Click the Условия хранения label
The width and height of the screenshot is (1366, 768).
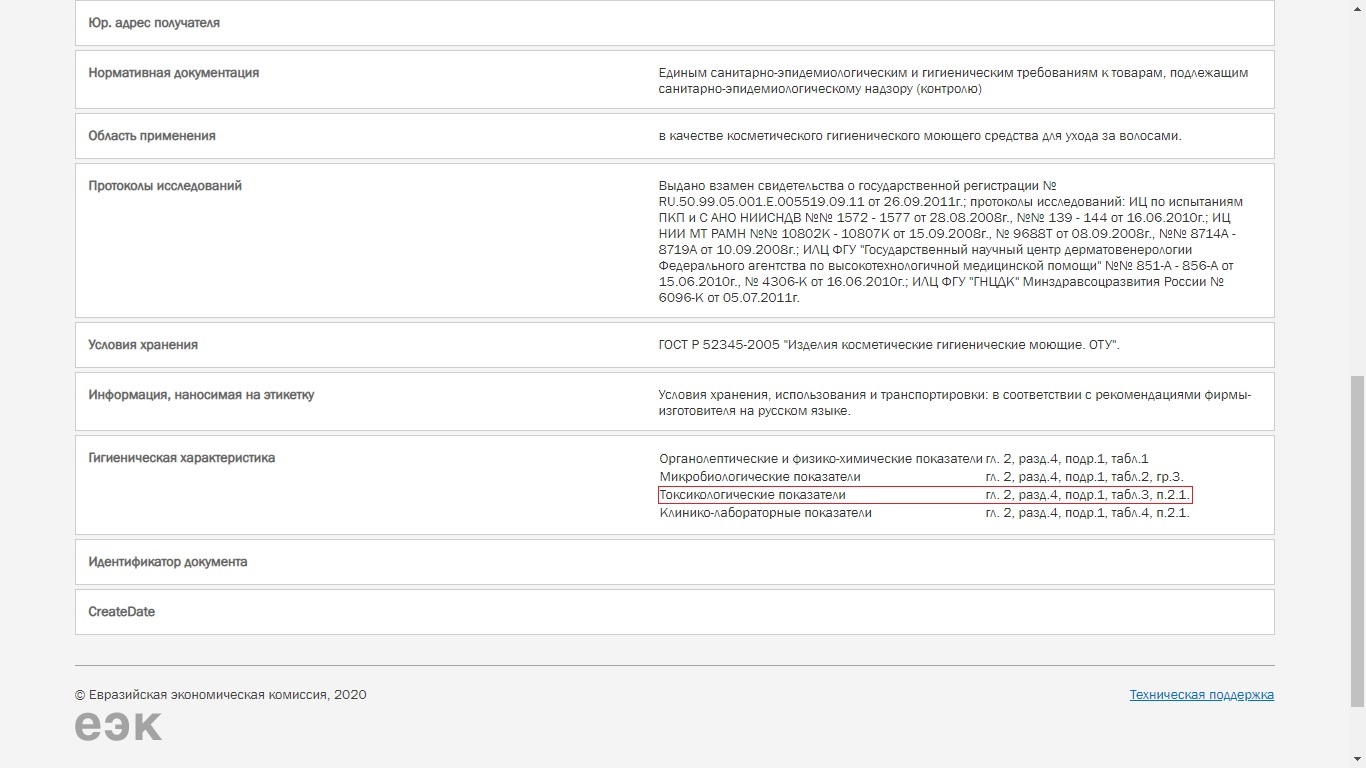pyautogui.click(x=143, y=345)
